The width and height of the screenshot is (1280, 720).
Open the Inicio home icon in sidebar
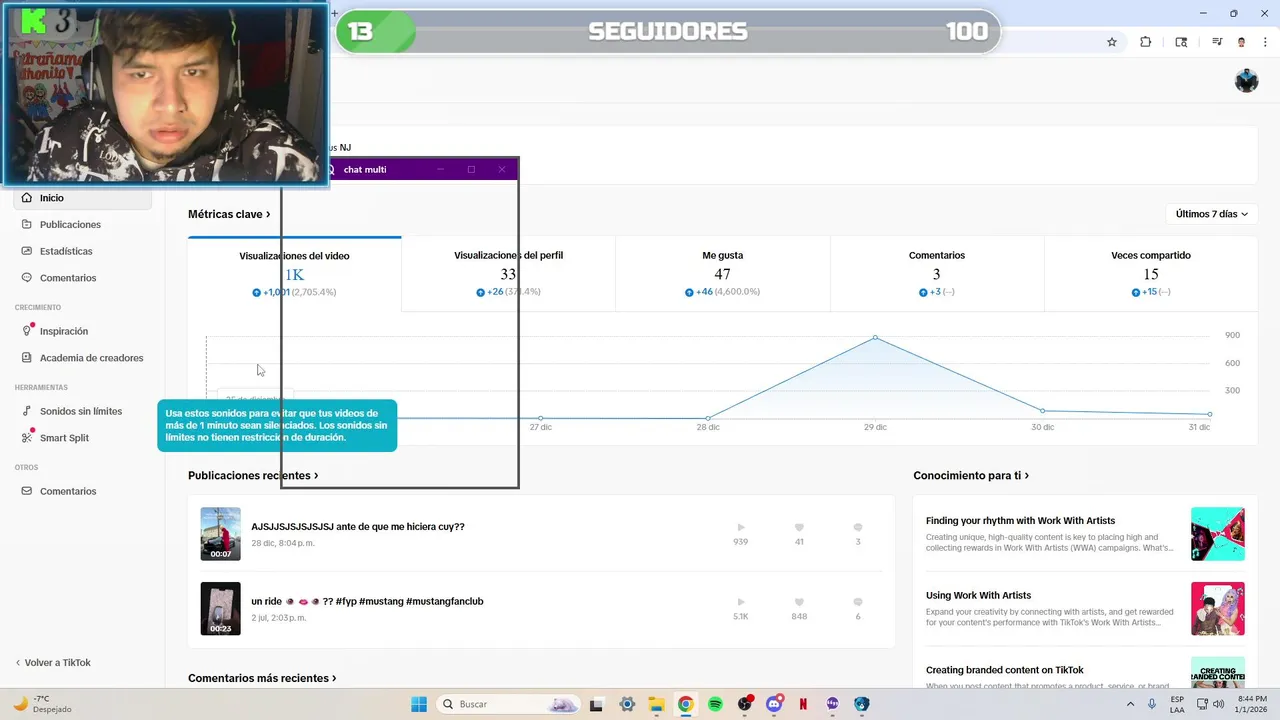pyautogui.click(x=27, y=198)
